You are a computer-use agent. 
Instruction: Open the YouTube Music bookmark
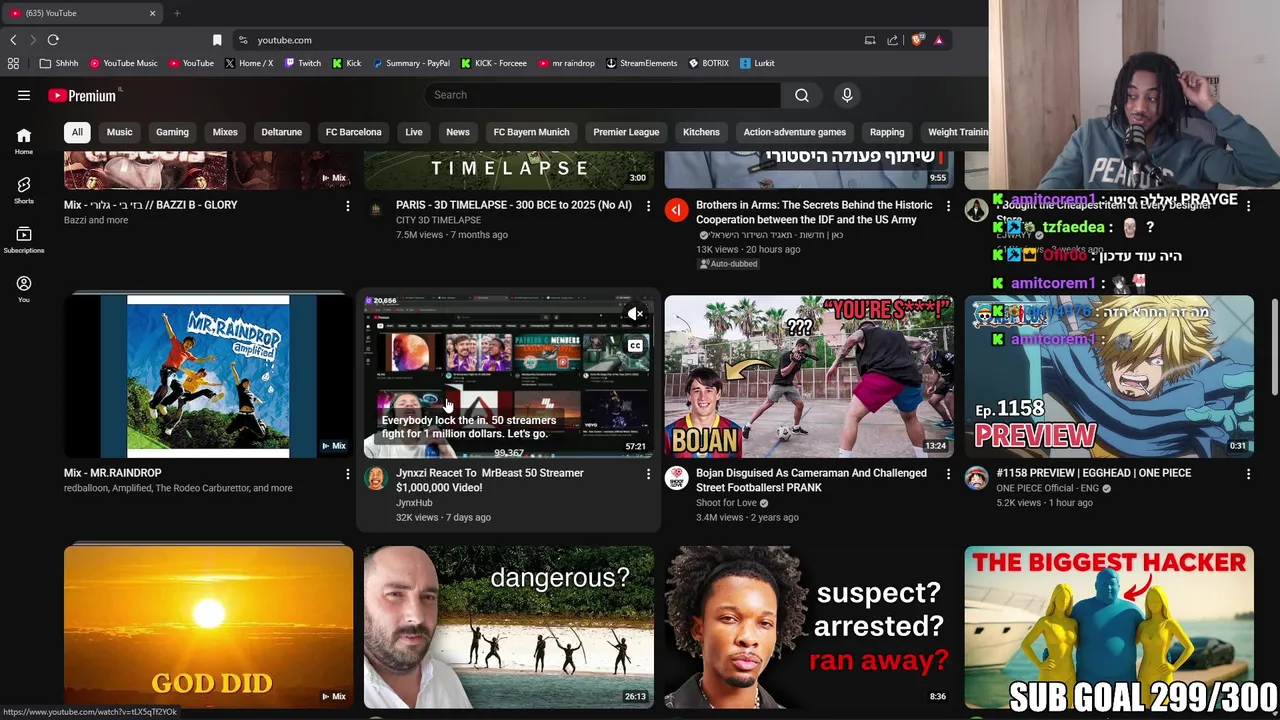[123, 63]
